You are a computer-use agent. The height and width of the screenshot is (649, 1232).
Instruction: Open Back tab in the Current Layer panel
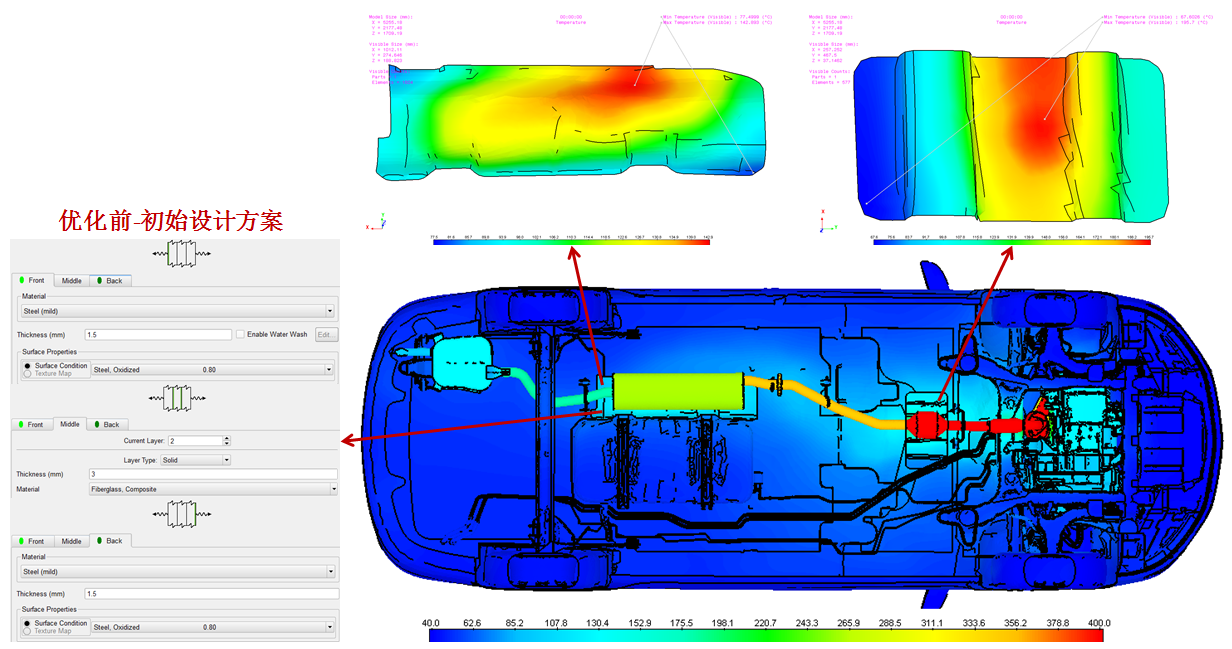tap(106, 425)
